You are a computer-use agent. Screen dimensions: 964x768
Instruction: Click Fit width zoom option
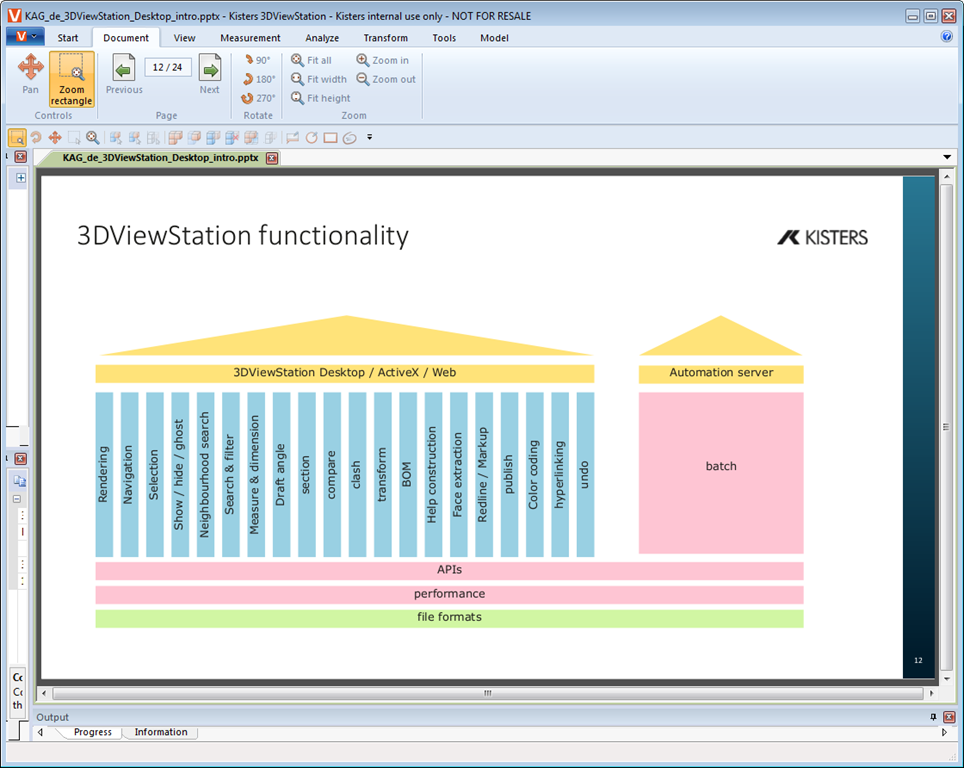click(318, 79)
